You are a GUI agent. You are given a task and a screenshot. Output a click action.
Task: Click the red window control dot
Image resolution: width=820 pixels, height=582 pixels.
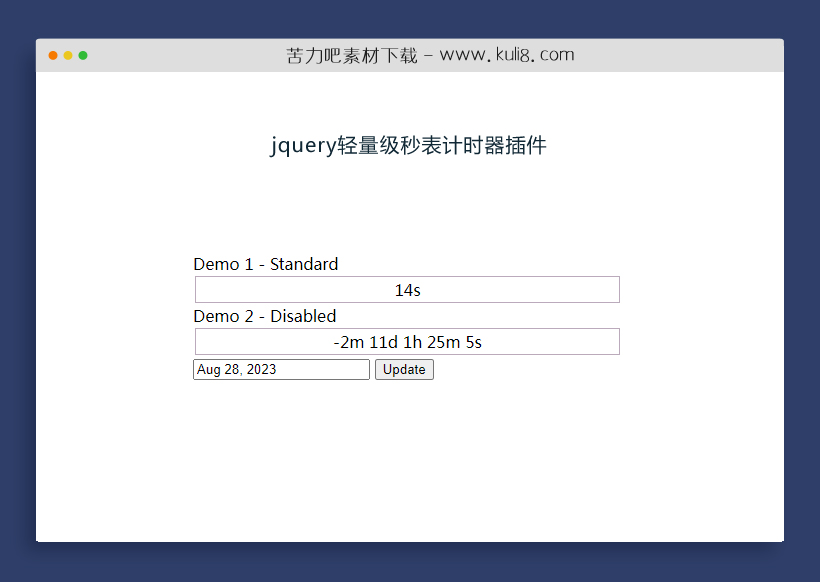52,56
